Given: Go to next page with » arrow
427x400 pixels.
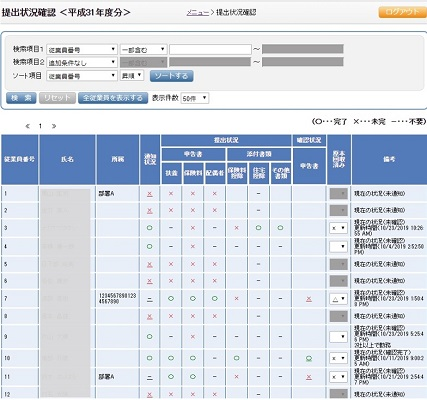Looking at the screenshot, I should [54, 126].
